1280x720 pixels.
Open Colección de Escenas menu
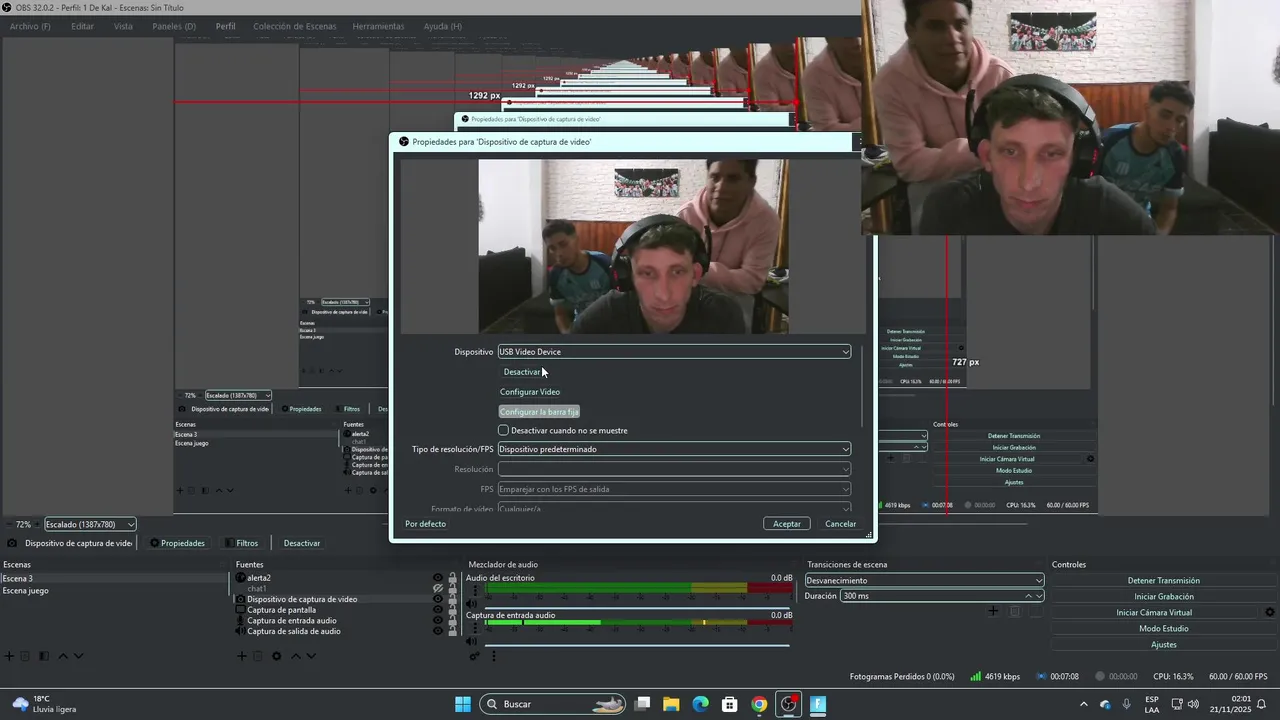click(294, 26)
